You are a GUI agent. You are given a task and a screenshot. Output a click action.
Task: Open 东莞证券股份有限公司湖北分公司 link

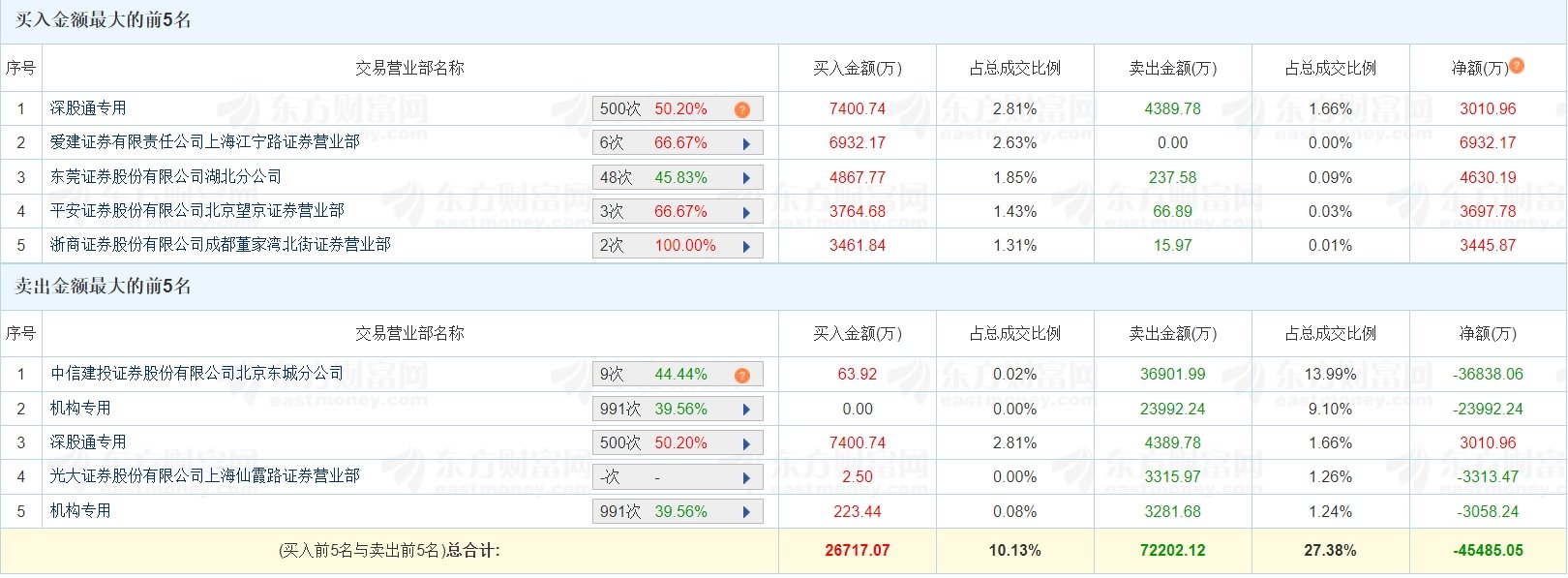pos(166,176)
